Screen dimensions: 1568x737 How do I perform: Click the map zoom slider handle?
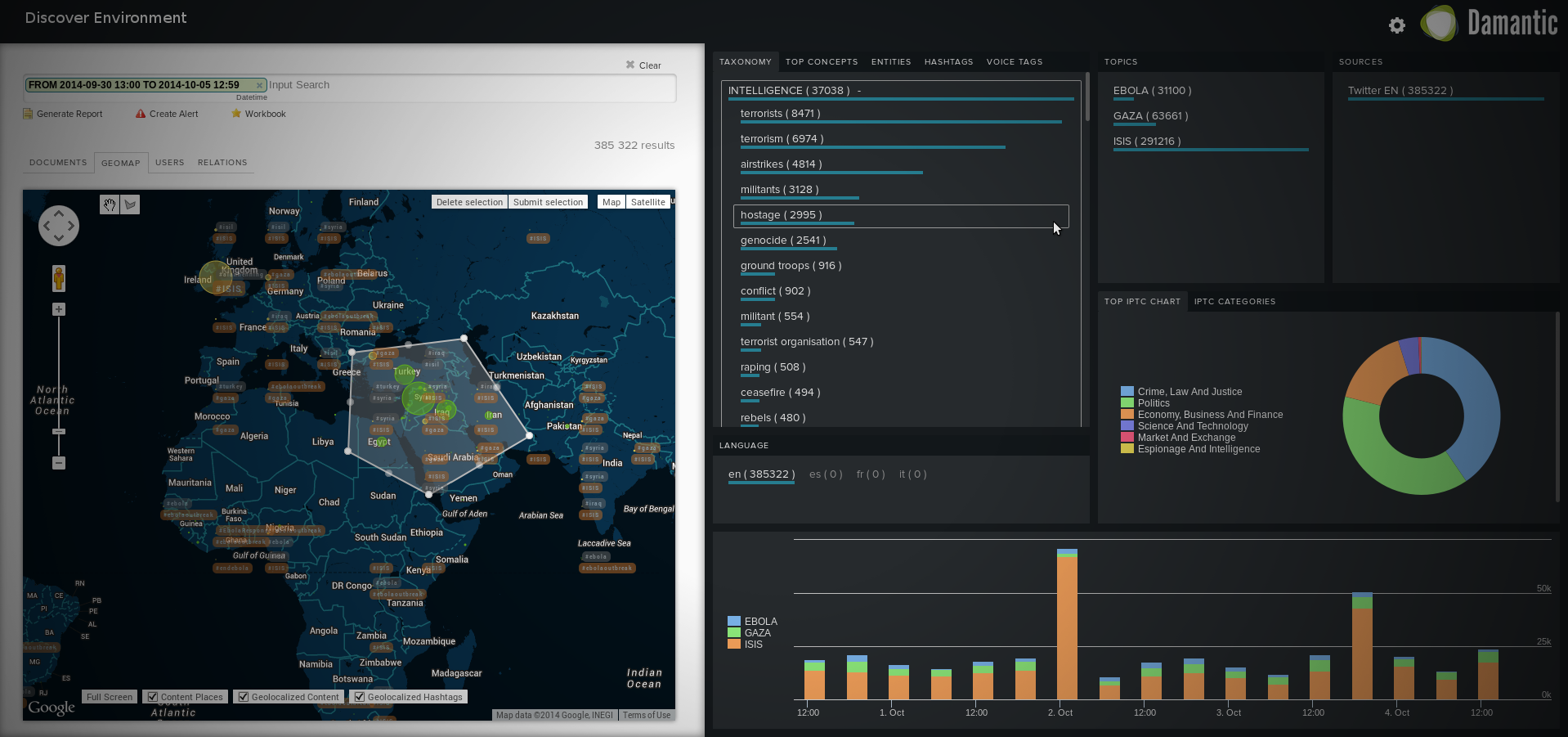[x=59, y=431]
